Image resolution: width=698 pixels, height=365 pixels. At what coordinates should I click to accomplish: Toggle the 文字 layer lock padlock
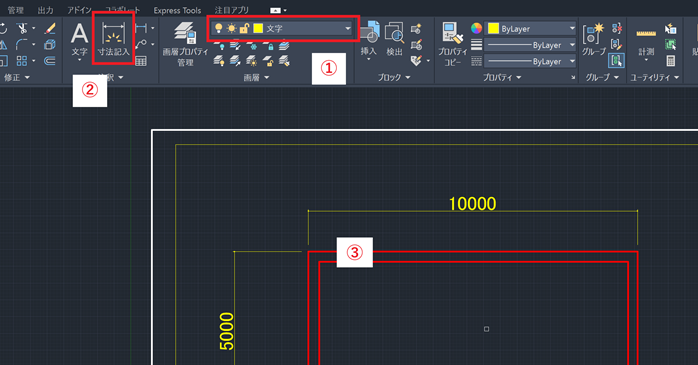244,28
